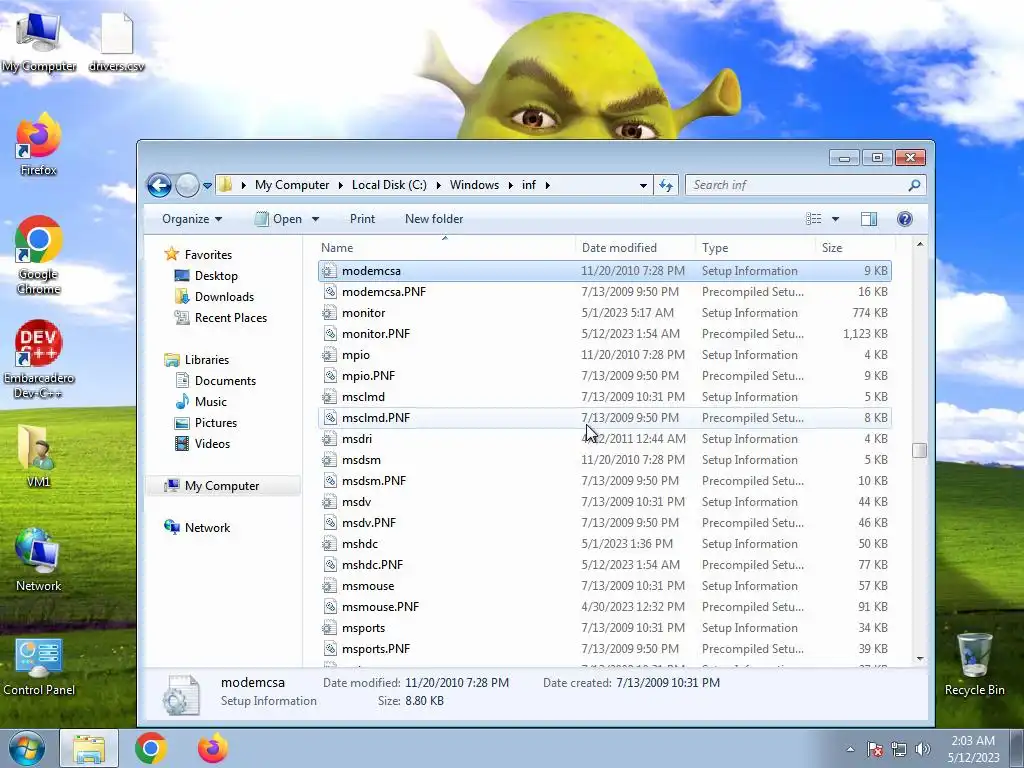
Task: Show hidden tray icons arrow
Action: coord(850,749)
